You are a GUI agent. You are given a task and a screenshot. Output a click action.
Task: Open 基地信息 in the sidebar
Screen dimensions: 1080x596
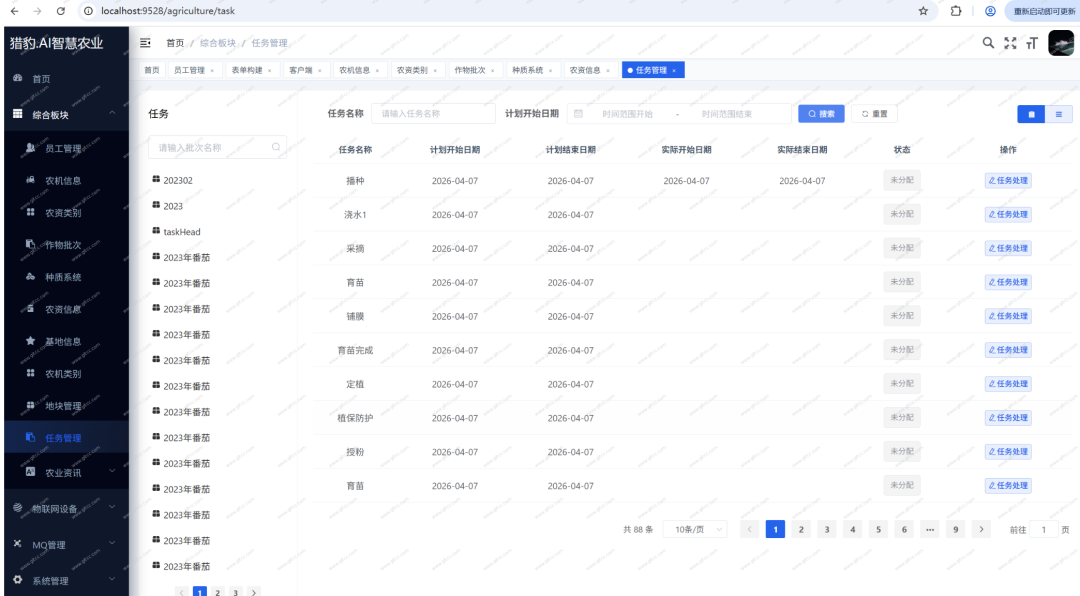(66, 341)
